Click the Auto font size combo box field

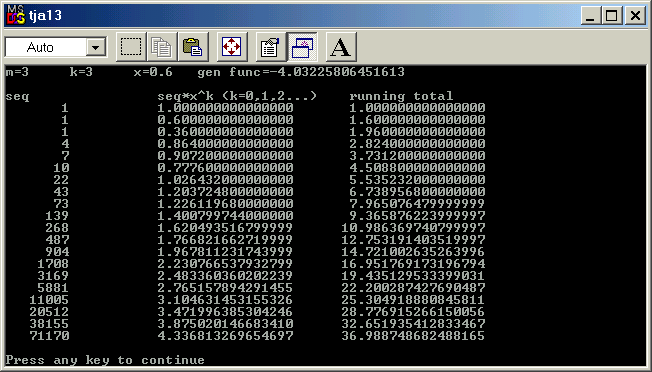56,47
